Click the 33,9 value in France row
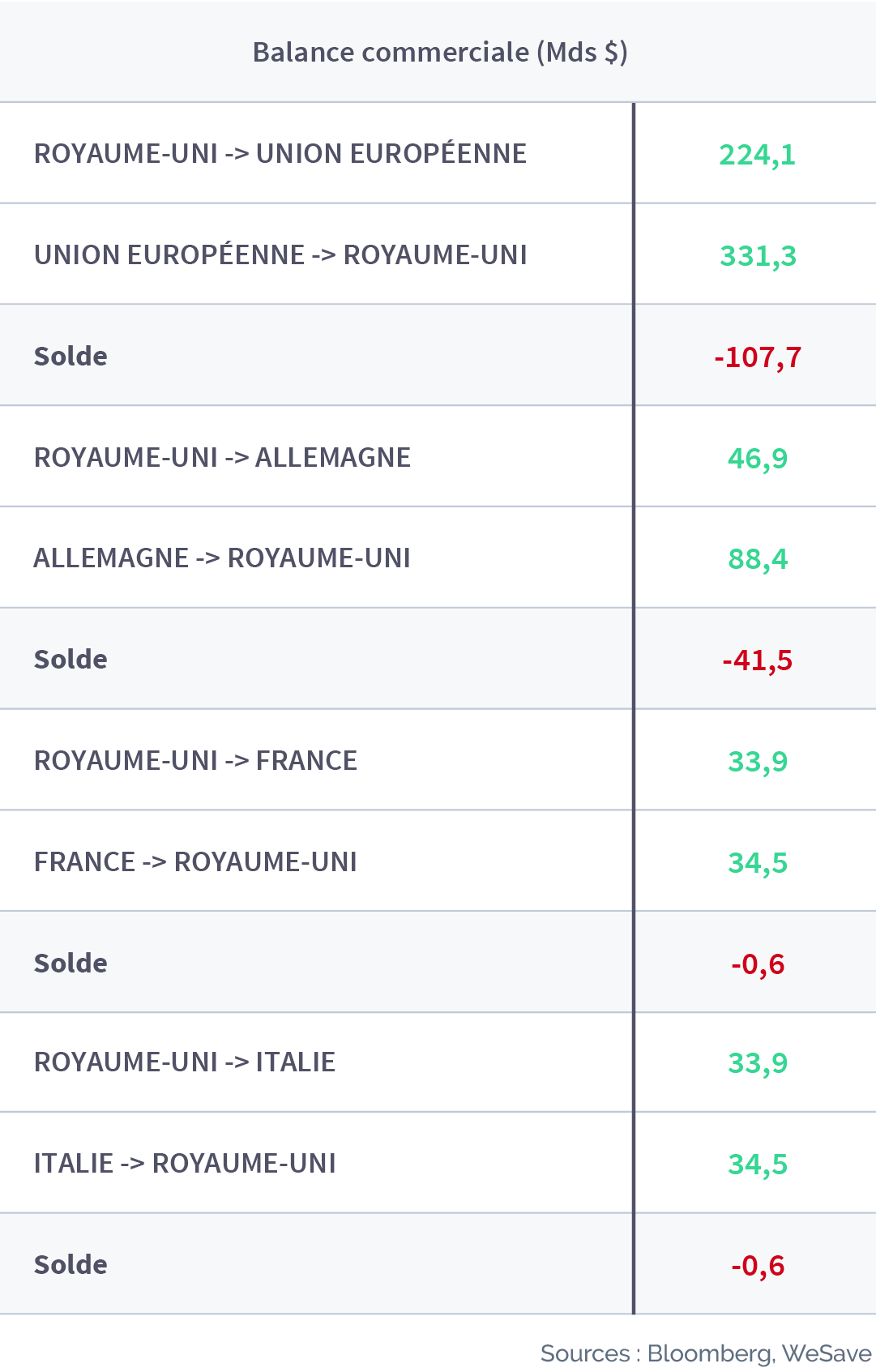The width and height of the screenshot is (876, 1372). coord(758,761)
